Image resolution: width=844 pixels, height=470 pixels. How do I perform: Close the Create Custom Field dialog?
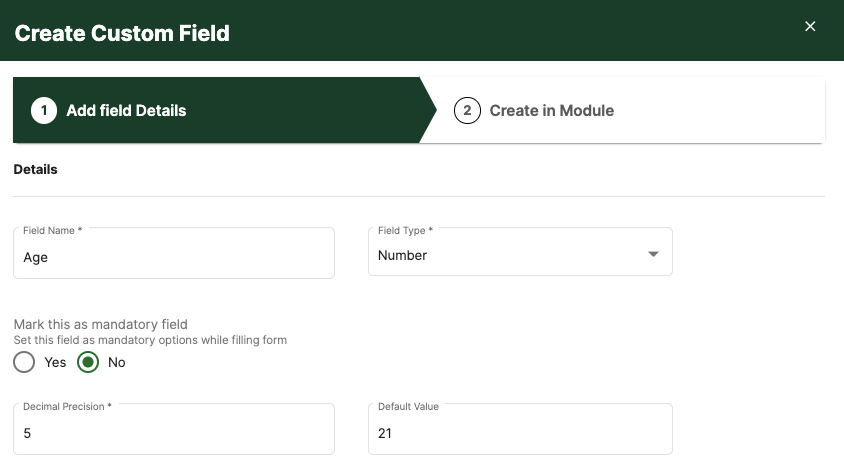810,26
